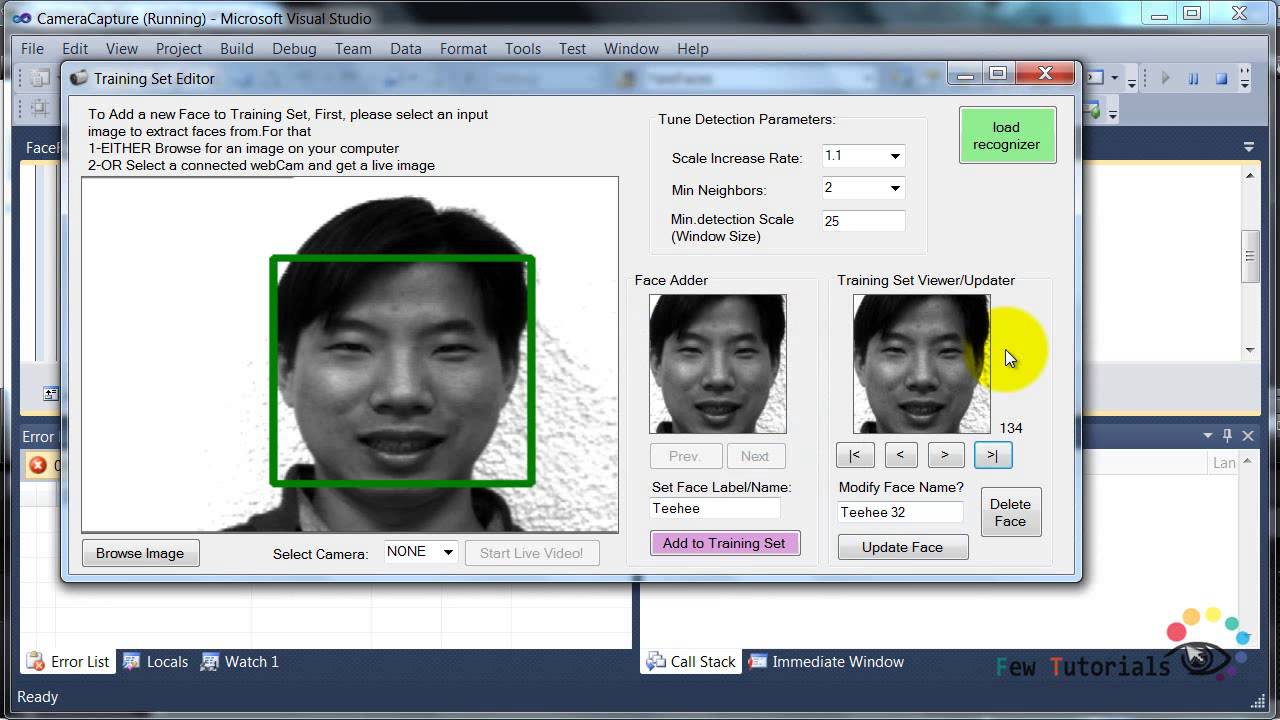Open the Build menu
1280x720 pixels.
(x=237, y=48)
